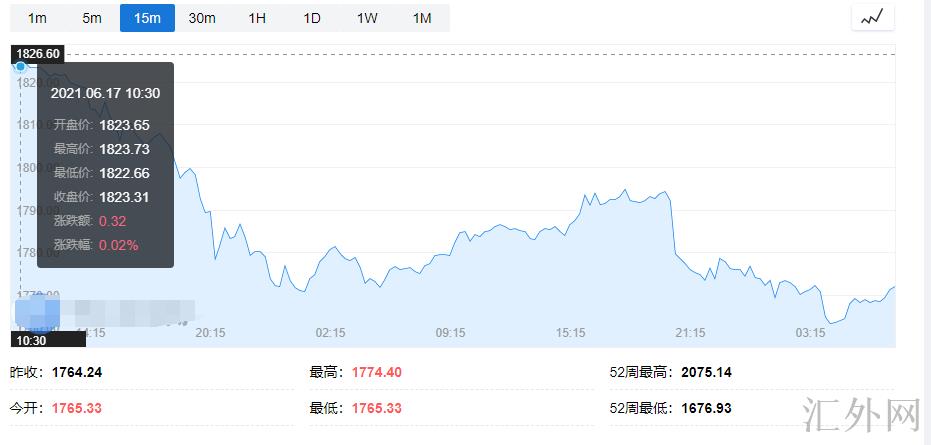
Task: Switch to the 1W weekly chart
Action: [x=367, y=18]
